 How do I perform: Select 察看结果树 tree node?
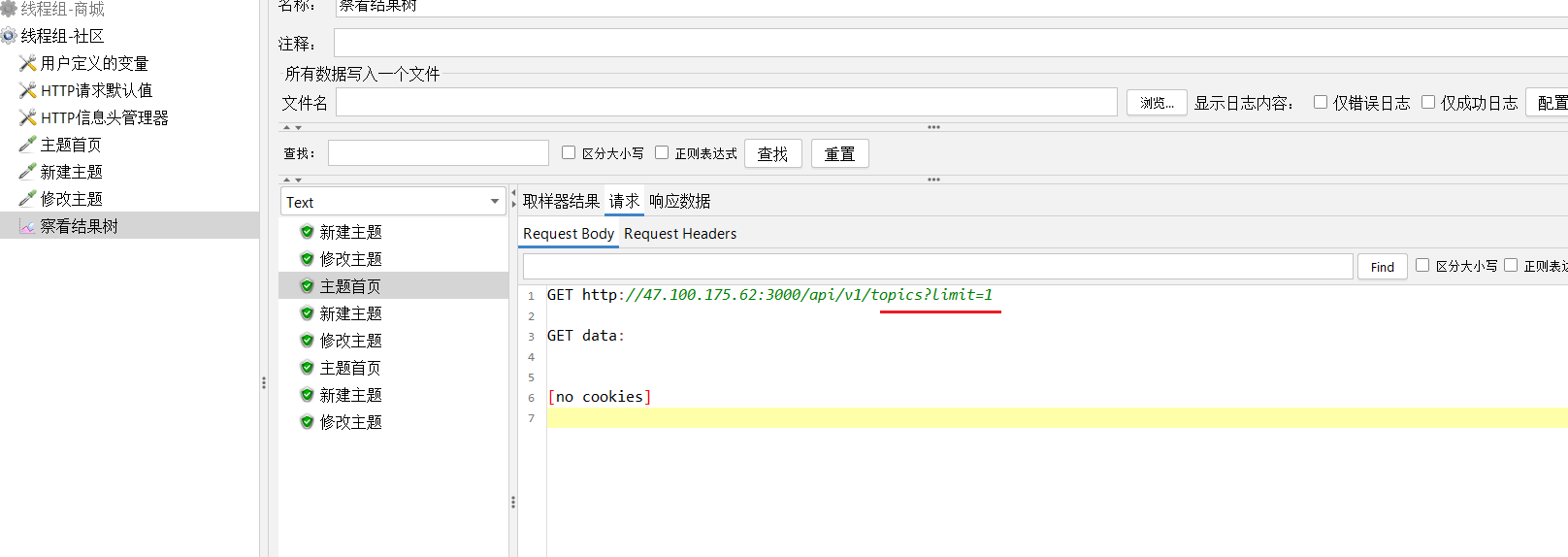[x=79, y=226]
